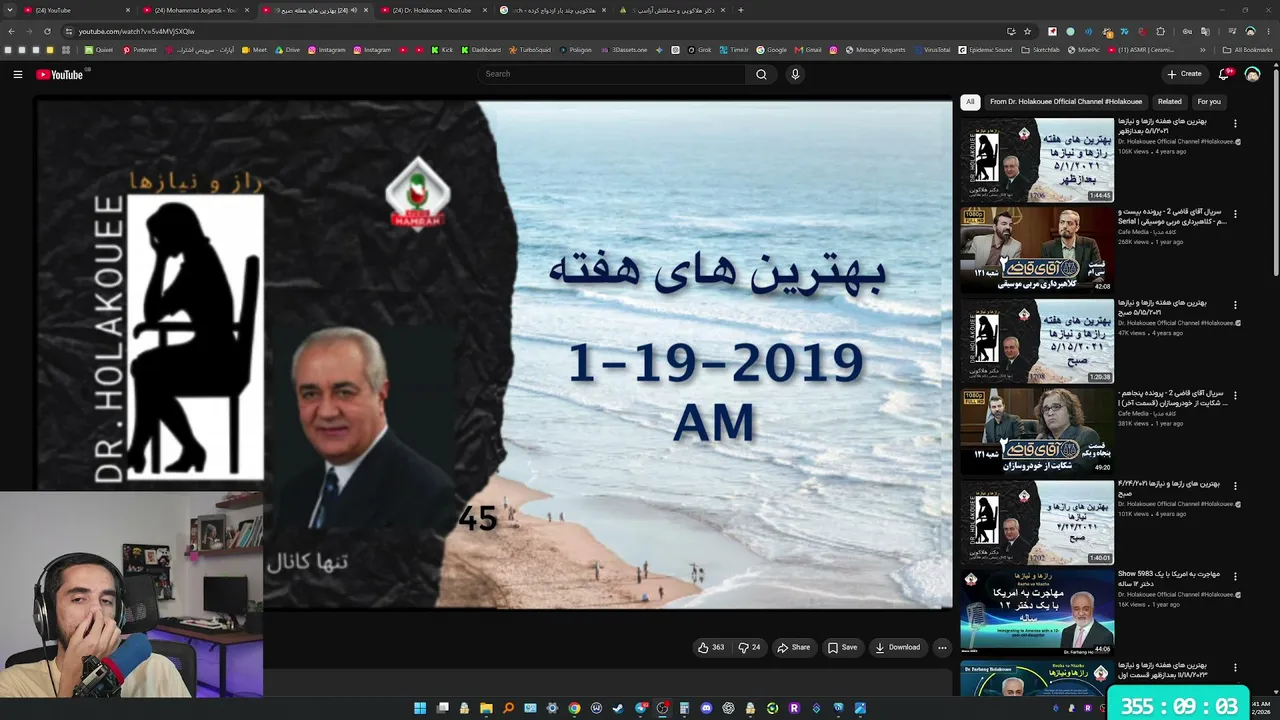
Task: Open the 1:20:38 recommended video thumbnail
Action: click(x=1037, y=340)
